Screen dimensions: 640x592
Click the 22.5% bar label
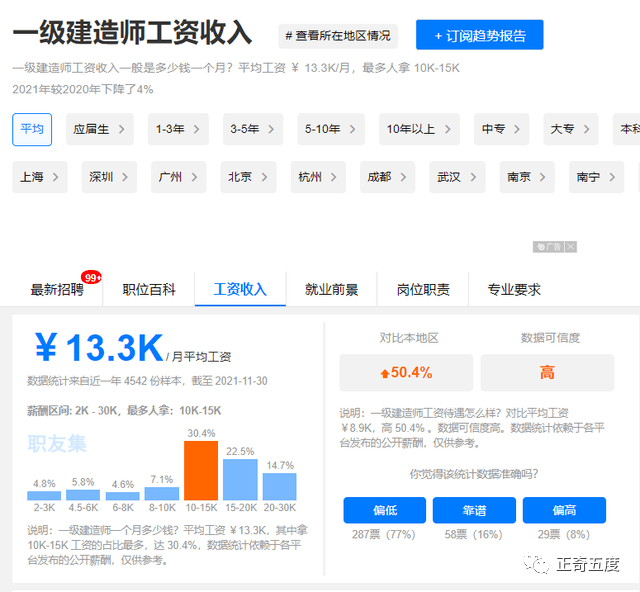point(240,451)
